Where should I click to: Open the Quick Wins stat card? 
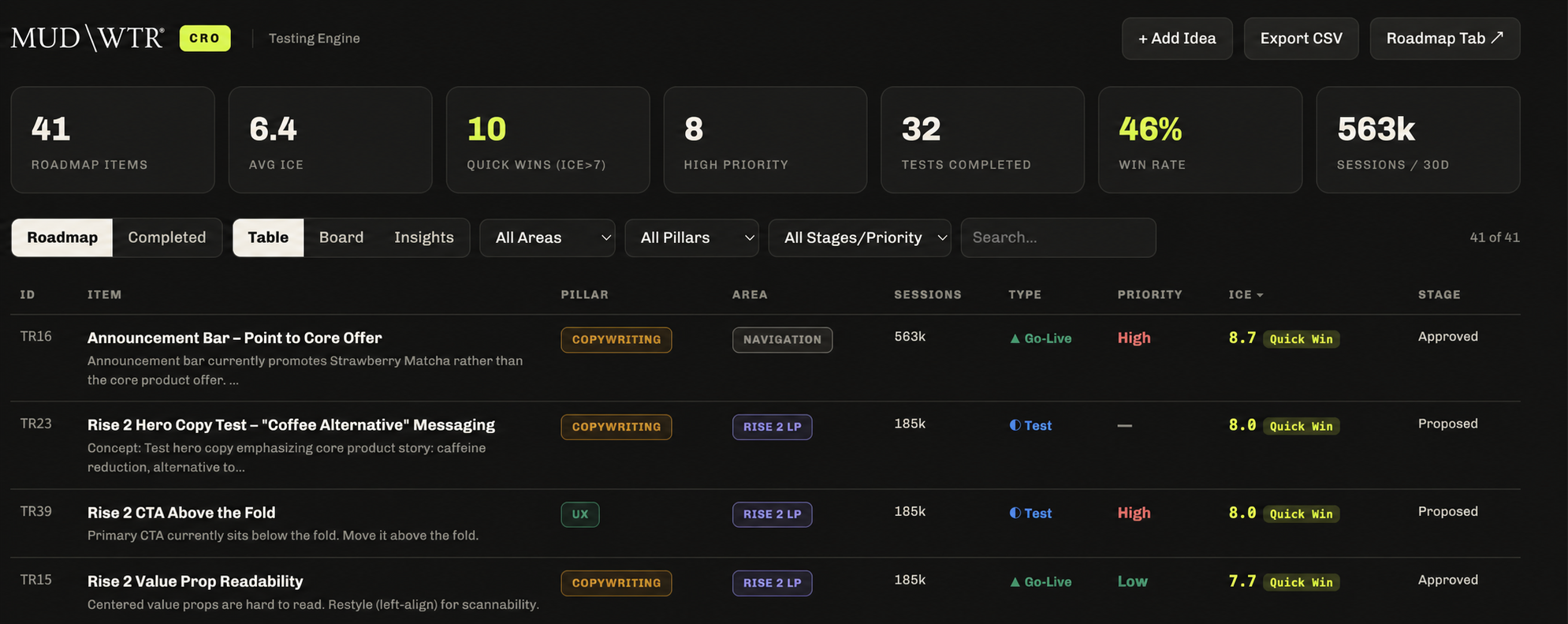click(x=548, y=140)
